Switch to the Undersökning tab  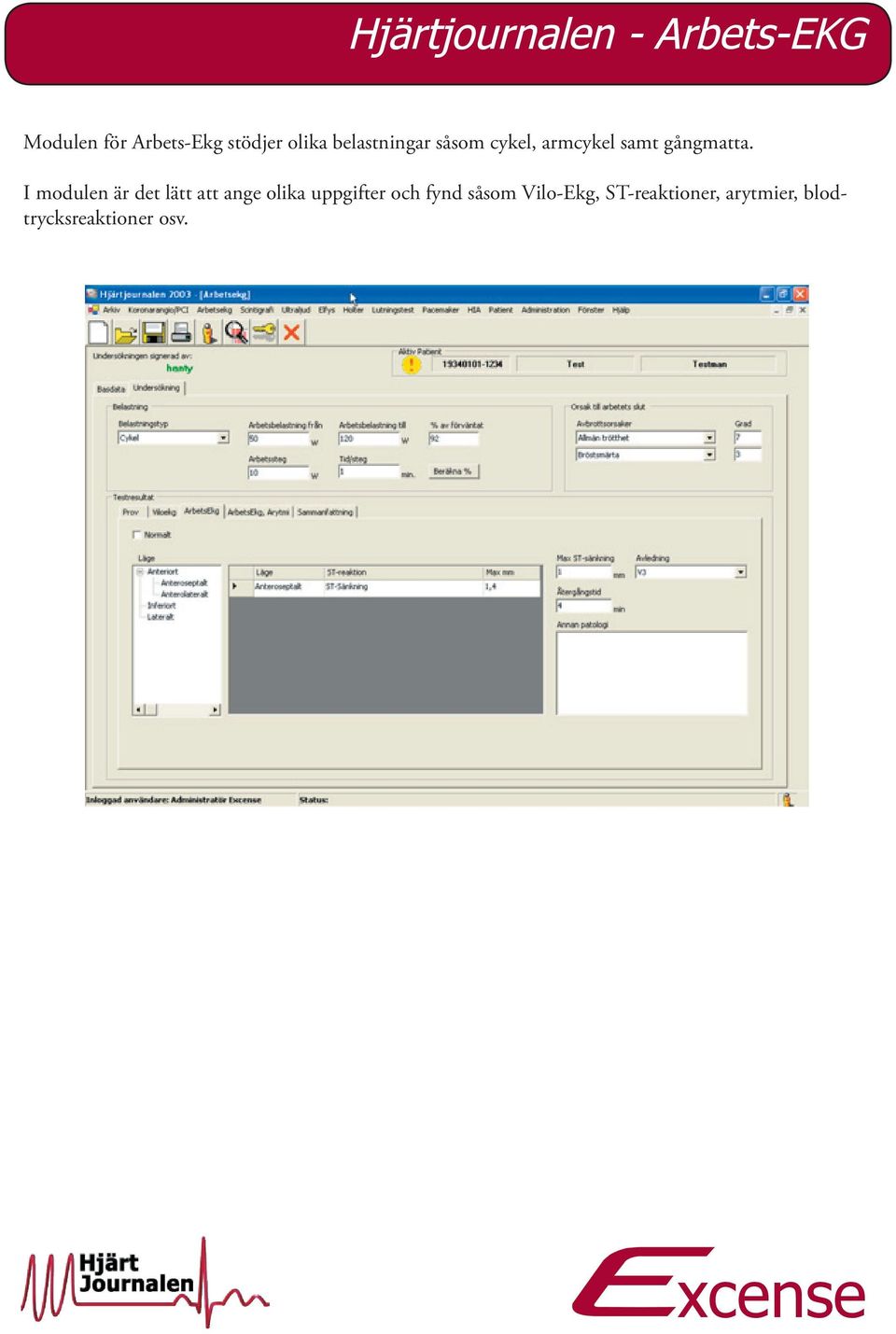click(157, 388)
